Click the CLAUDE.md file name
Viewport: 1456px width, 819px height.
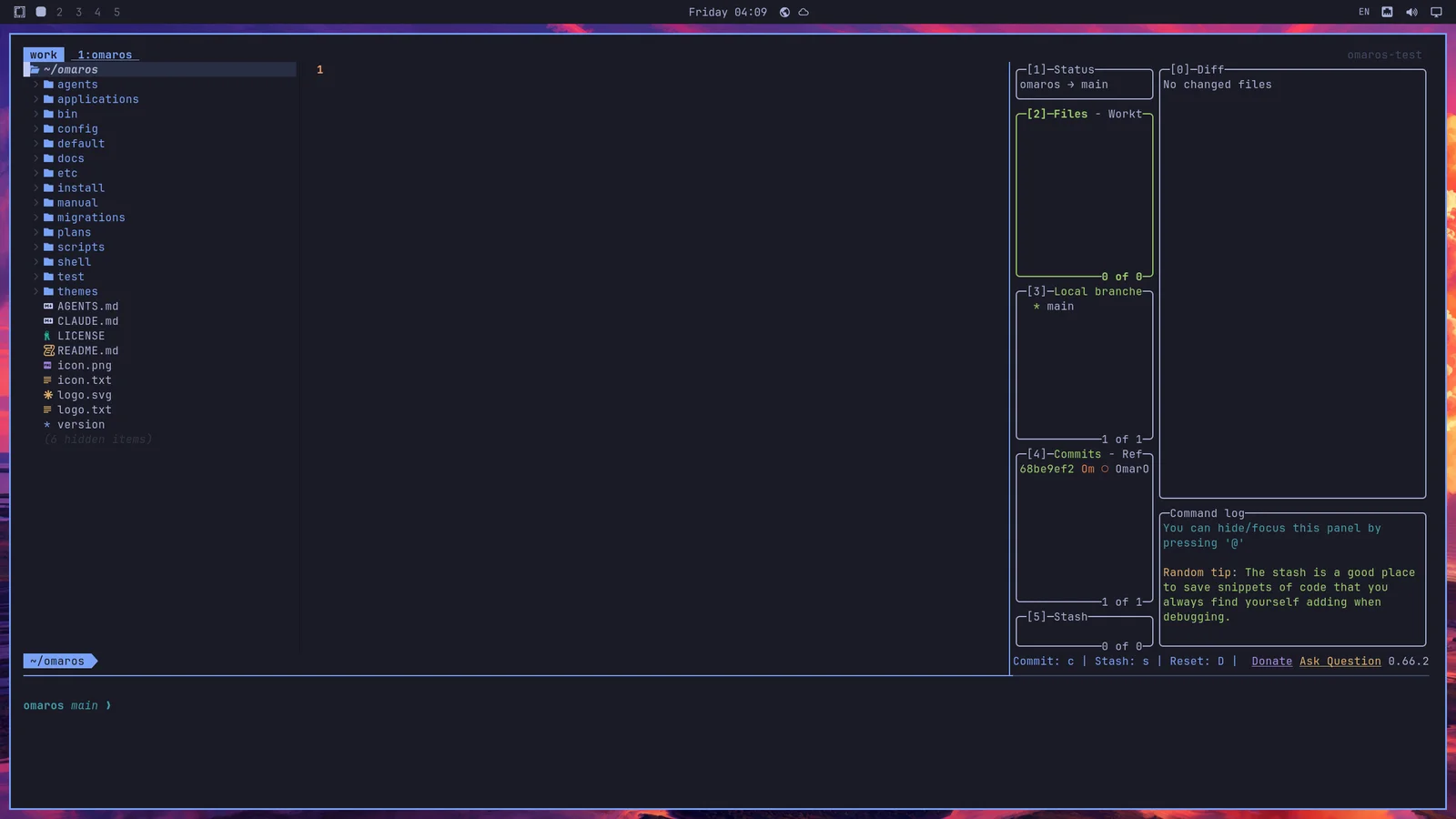[x=88, y=321]
